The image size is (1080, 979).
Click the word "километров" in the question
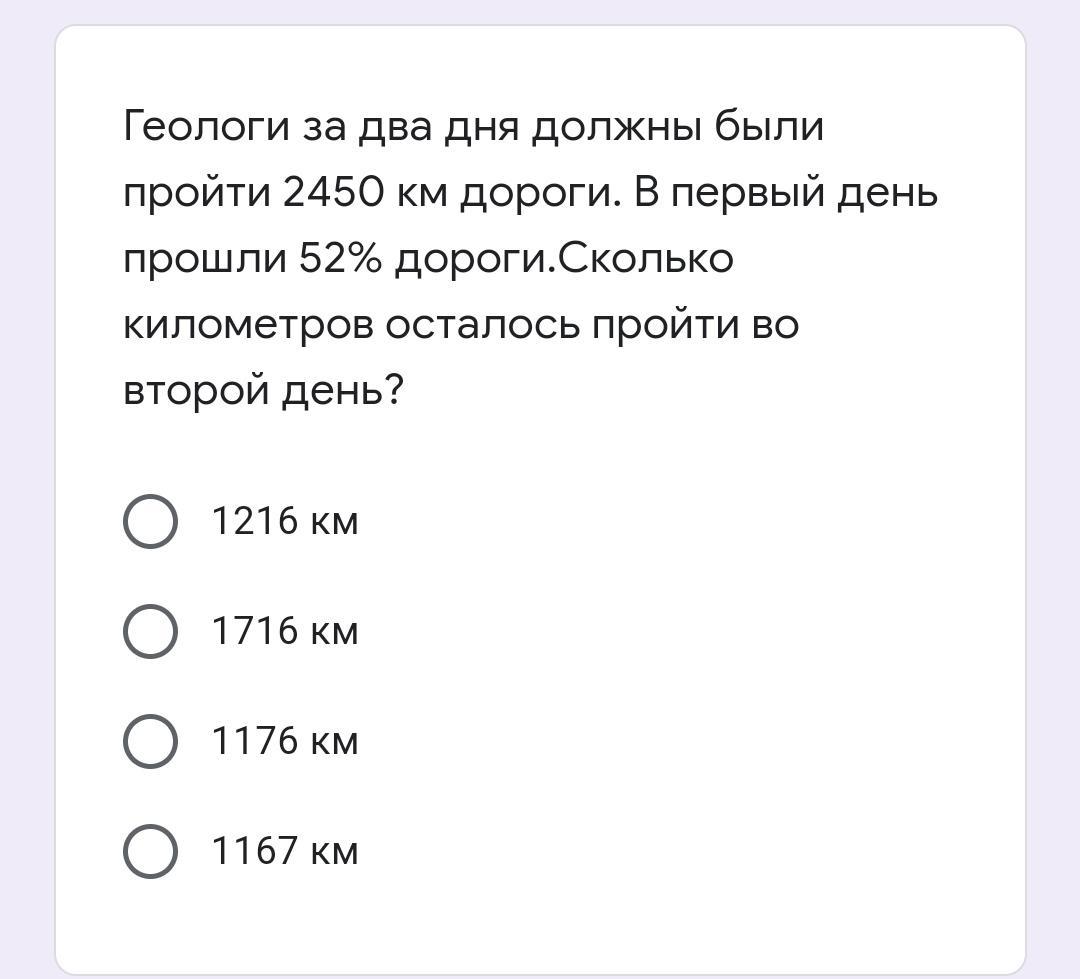[x=246, y=325]
